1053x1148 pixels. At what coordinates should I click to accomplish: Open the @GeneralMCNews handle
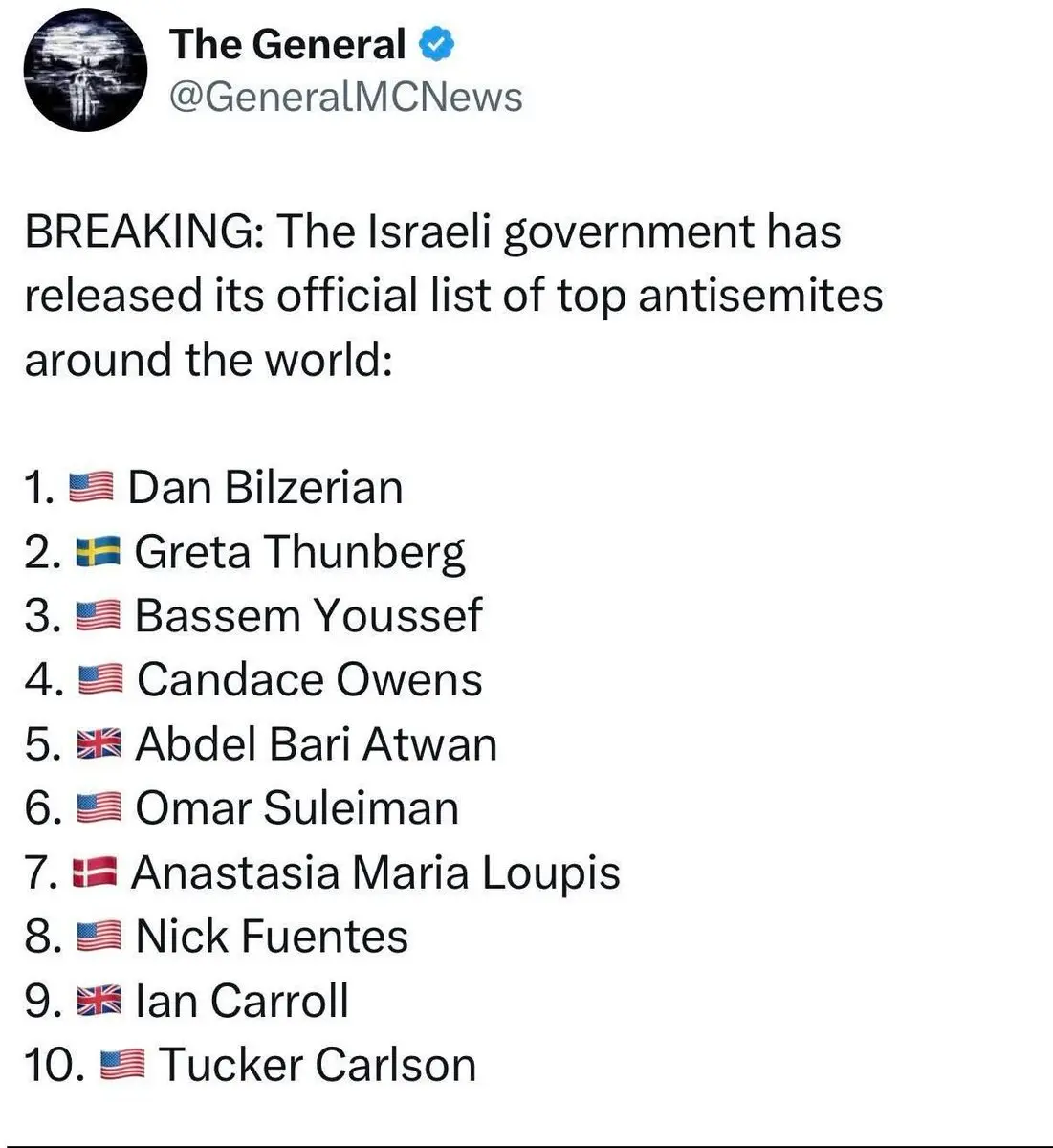click(x=345, y=97)
